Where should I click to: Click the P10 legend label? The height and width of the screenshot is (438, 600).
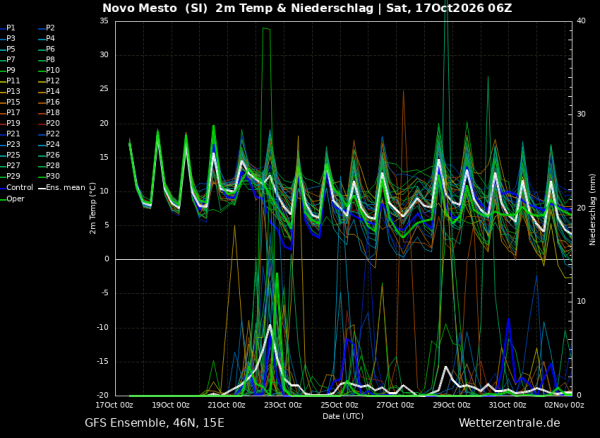point(49,70)
